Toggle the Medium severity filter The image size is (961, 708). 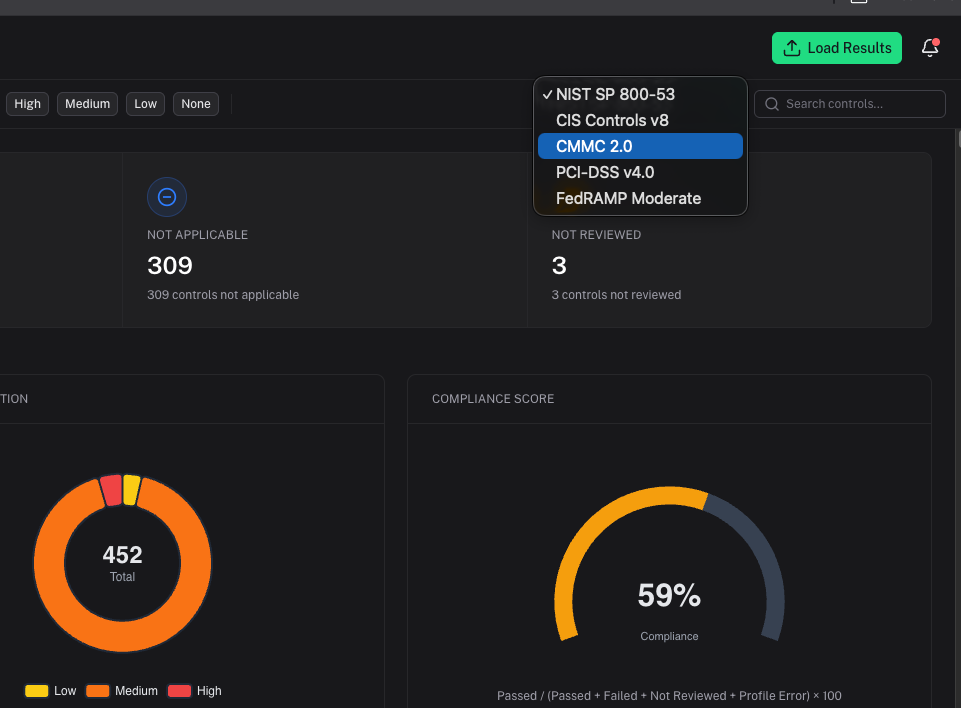coord(88,104)
